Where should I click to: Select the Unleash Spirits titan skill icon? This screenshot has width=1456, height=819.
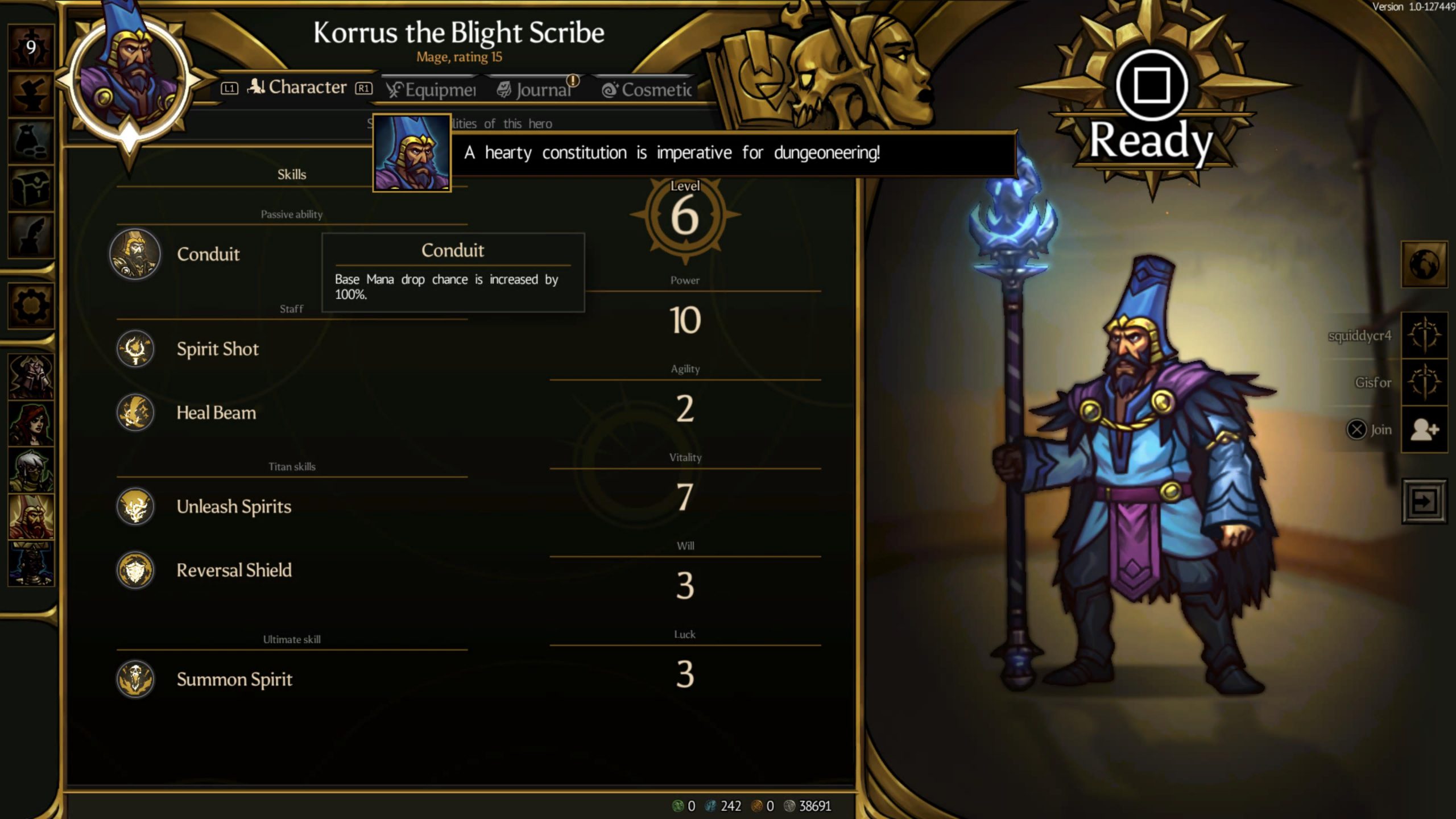[x=135, y=506]
